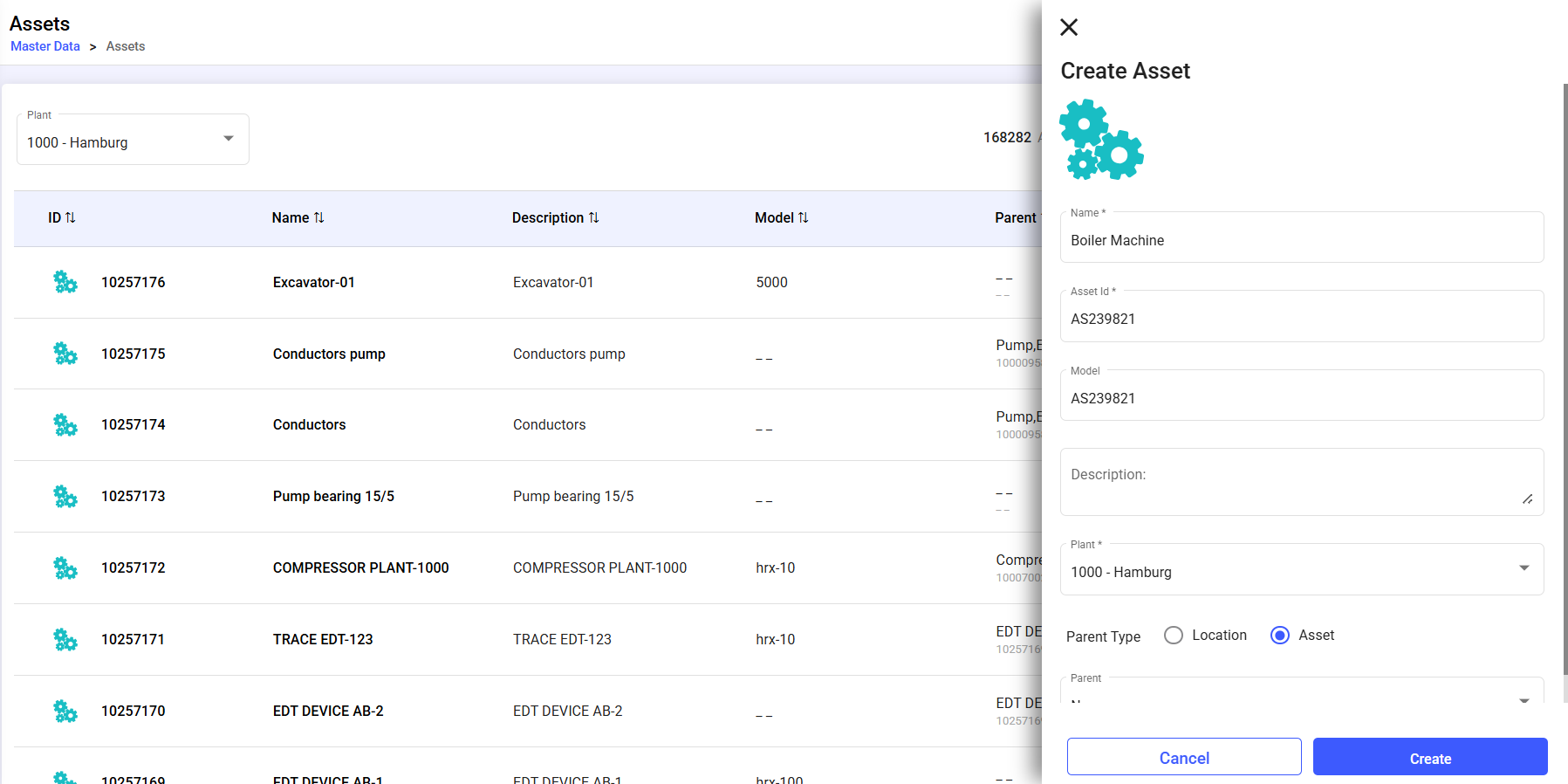Click the asset icon for Pump bearing 15/5

pos(65,497)
